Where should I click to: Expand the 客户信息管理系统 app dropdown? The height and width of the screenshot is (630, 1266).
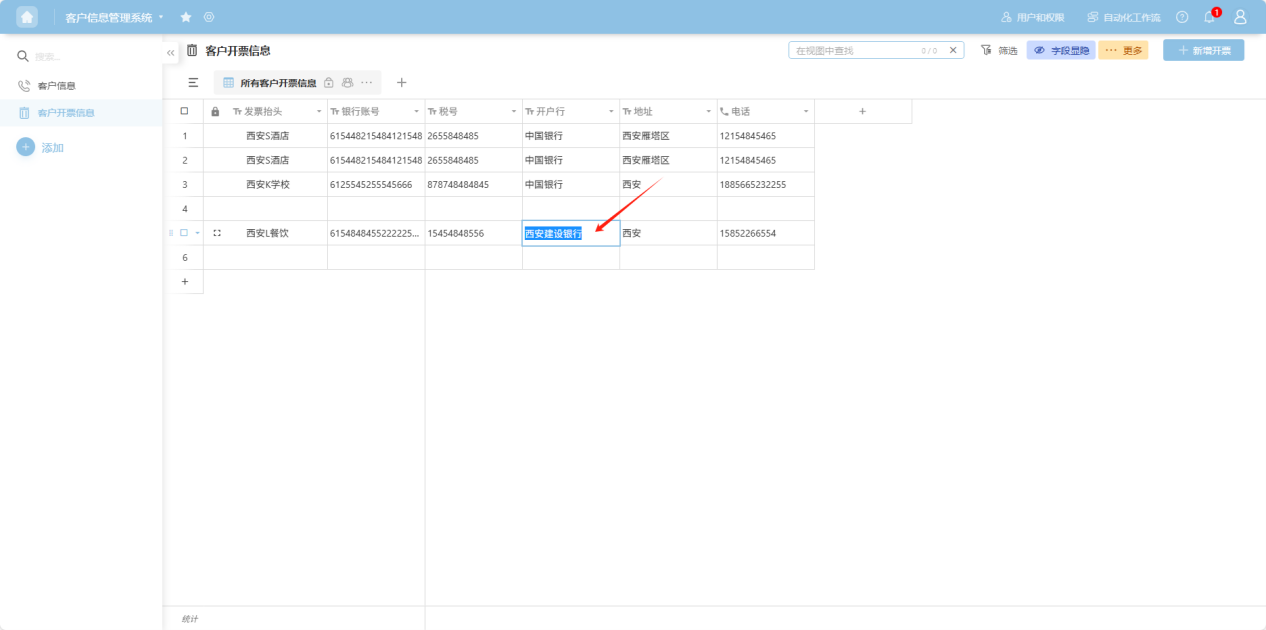[x=161, y=17]
